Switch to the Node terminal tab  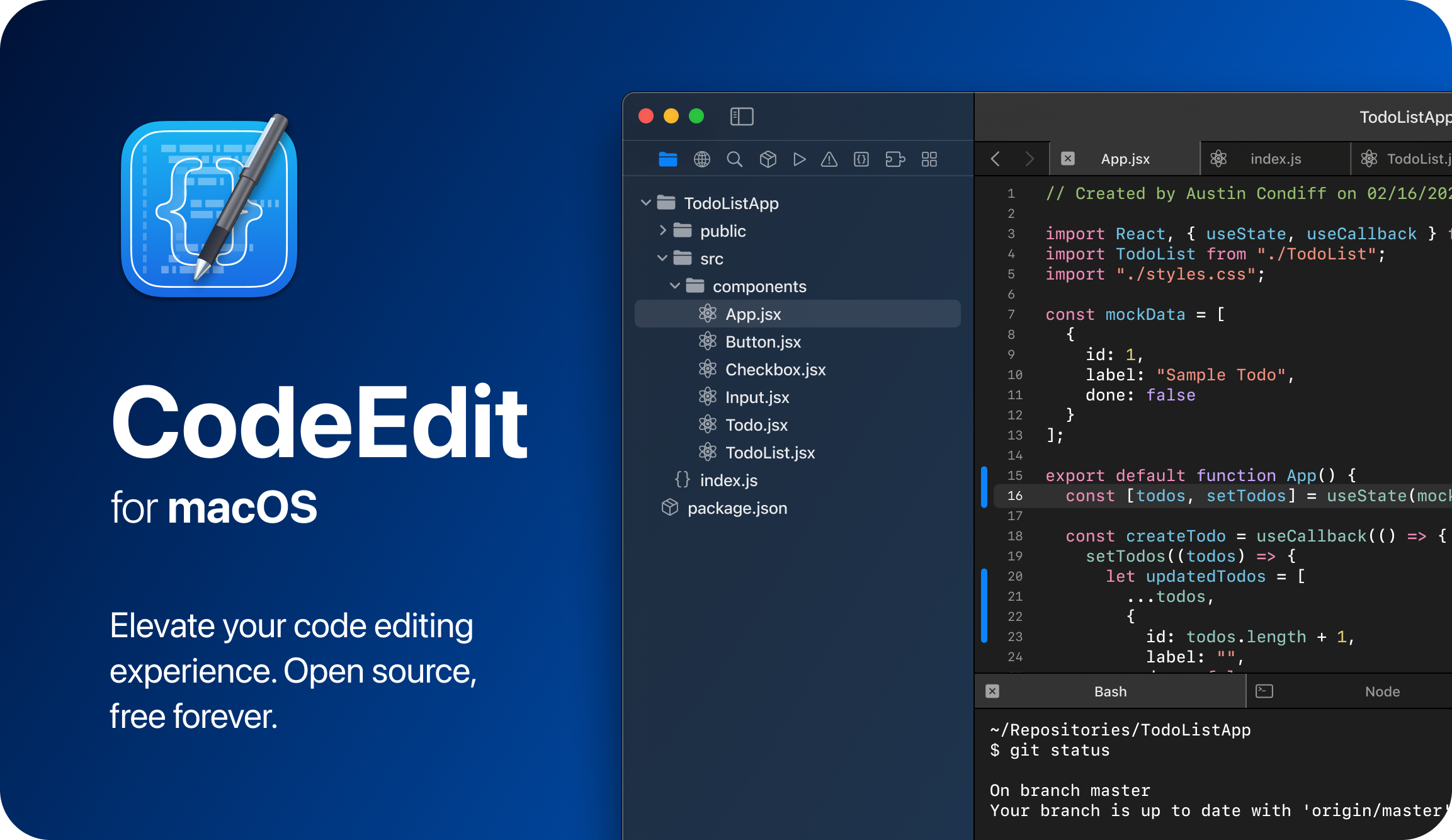[x=1350, y=691]
